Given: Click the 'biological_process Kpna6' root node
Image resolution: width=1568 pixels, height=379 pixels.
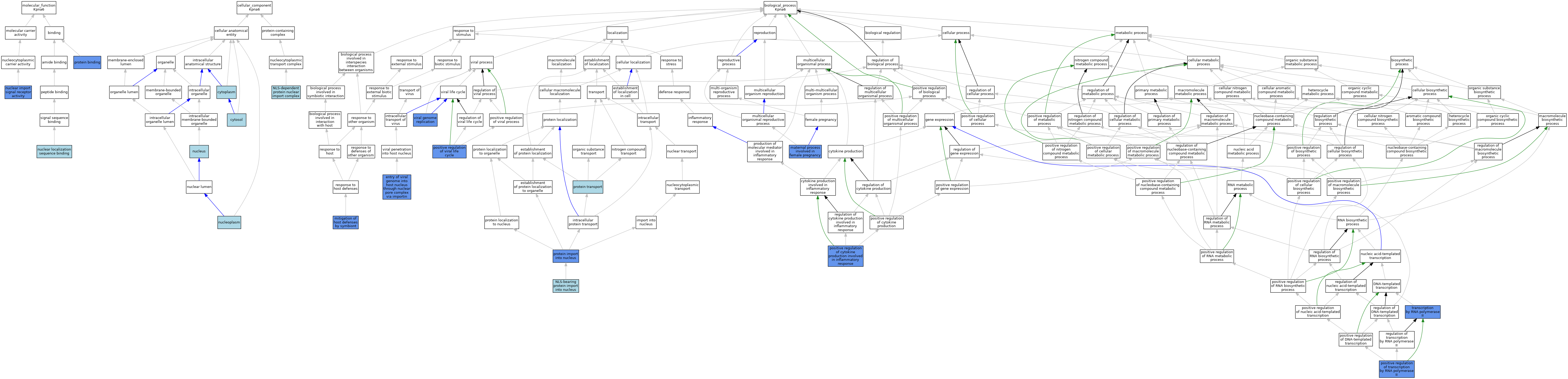Looking at the screenshot, I should tap(780, 7).
